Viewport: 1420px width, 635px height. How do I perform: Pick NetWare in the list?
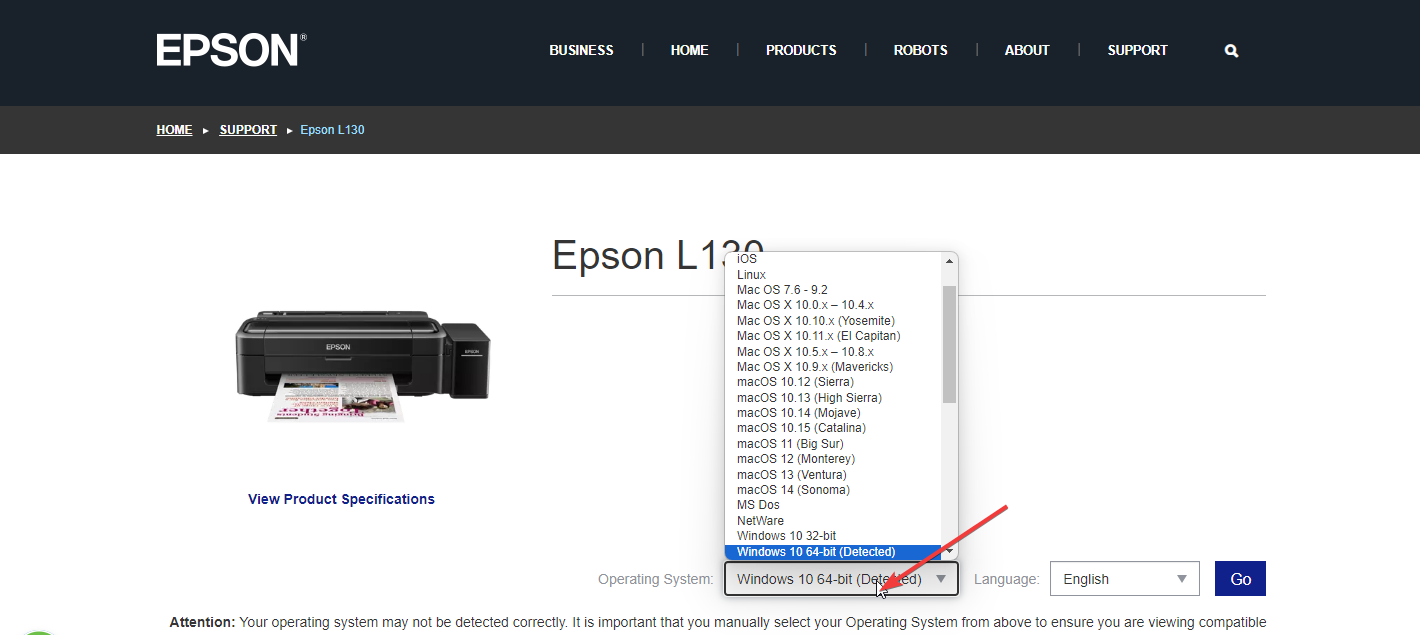click(x=834, y=521)
